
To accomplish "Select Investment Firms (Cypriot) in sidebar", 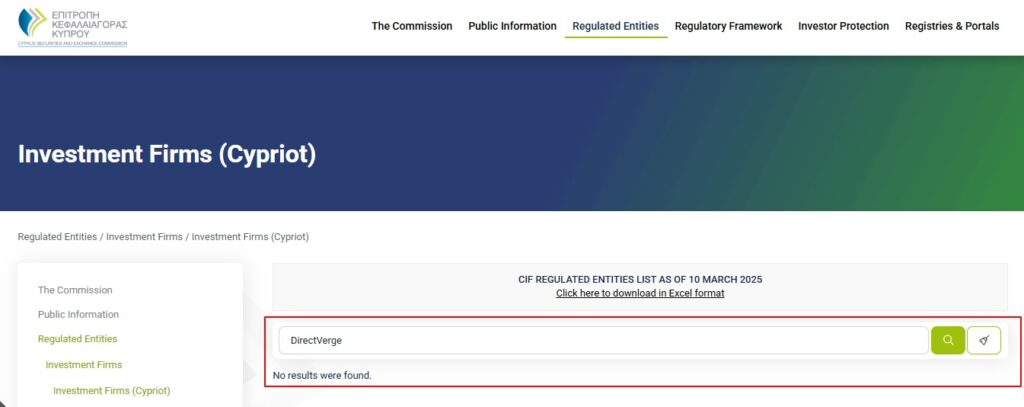I will click(112, 391).
